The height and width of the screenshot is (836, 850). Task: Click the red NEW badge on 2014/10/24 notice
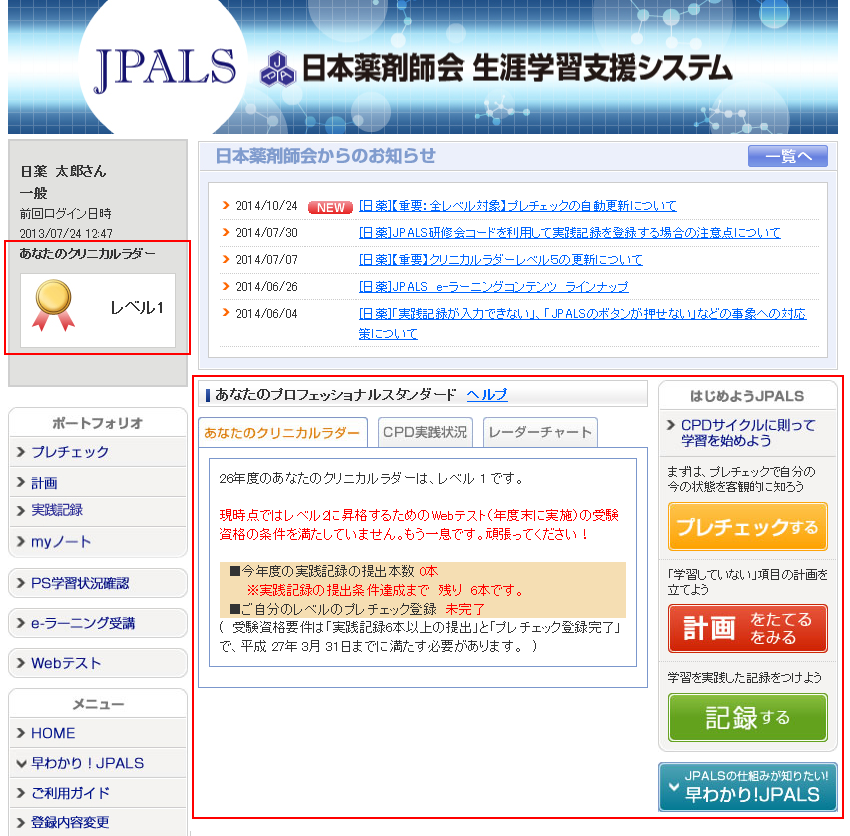tap(330, 208)
